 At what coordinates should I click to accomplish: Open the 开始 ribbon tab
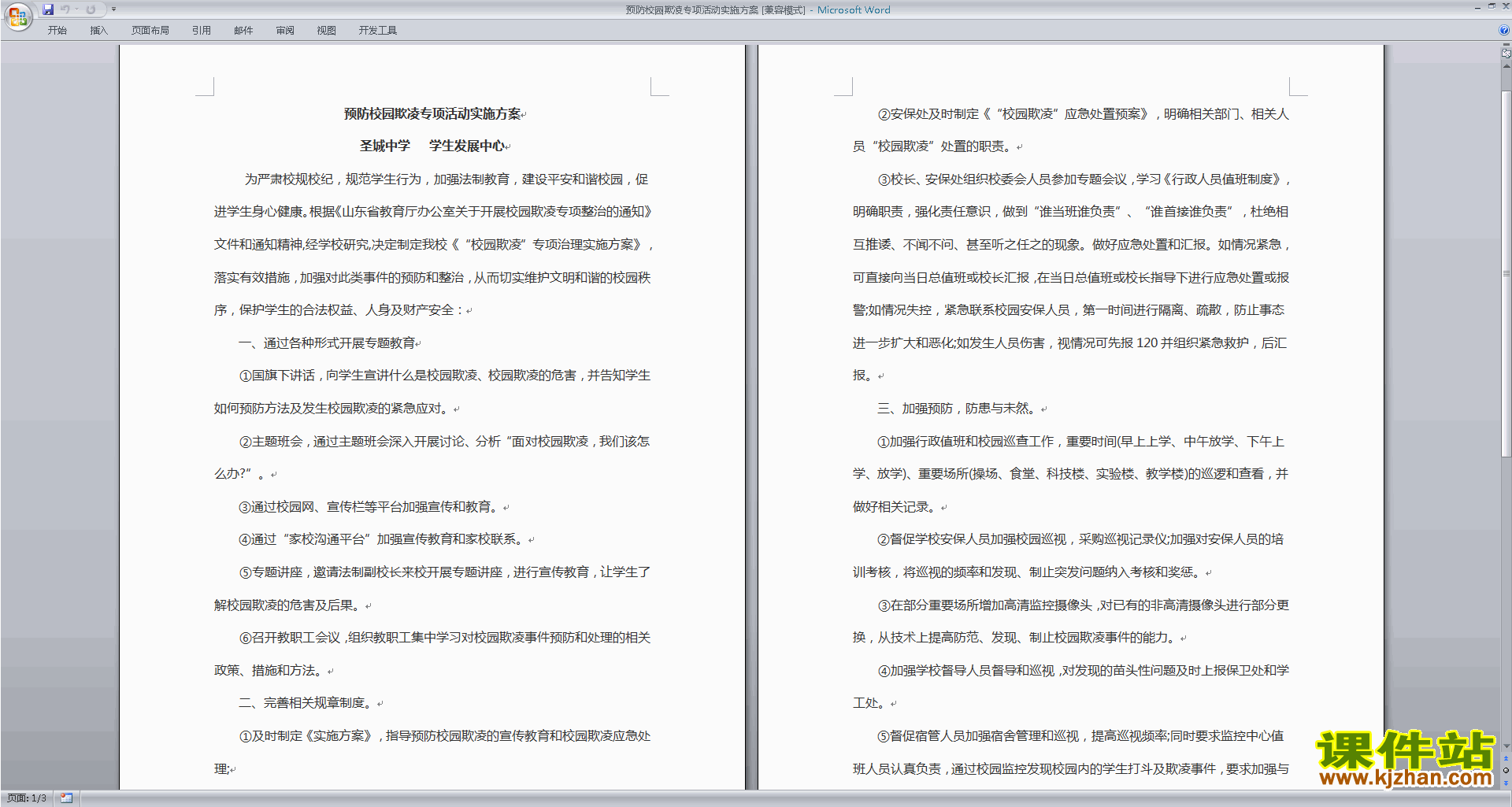coord(57,31)
